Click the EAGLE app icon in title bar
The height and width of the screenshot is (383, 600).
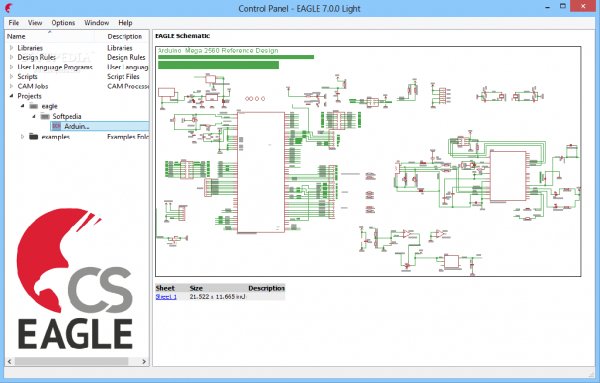tap(9, 8)
